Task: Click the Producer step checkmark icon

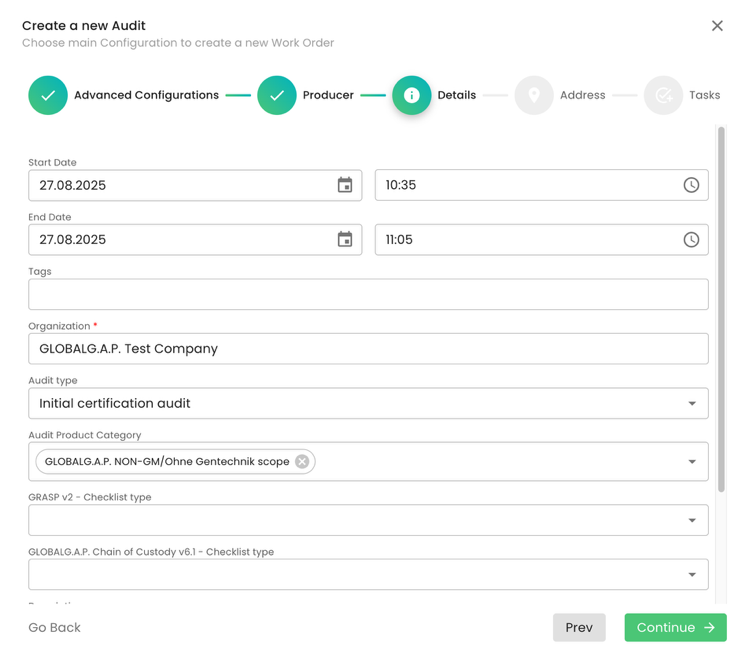Action: pos(277,95)
